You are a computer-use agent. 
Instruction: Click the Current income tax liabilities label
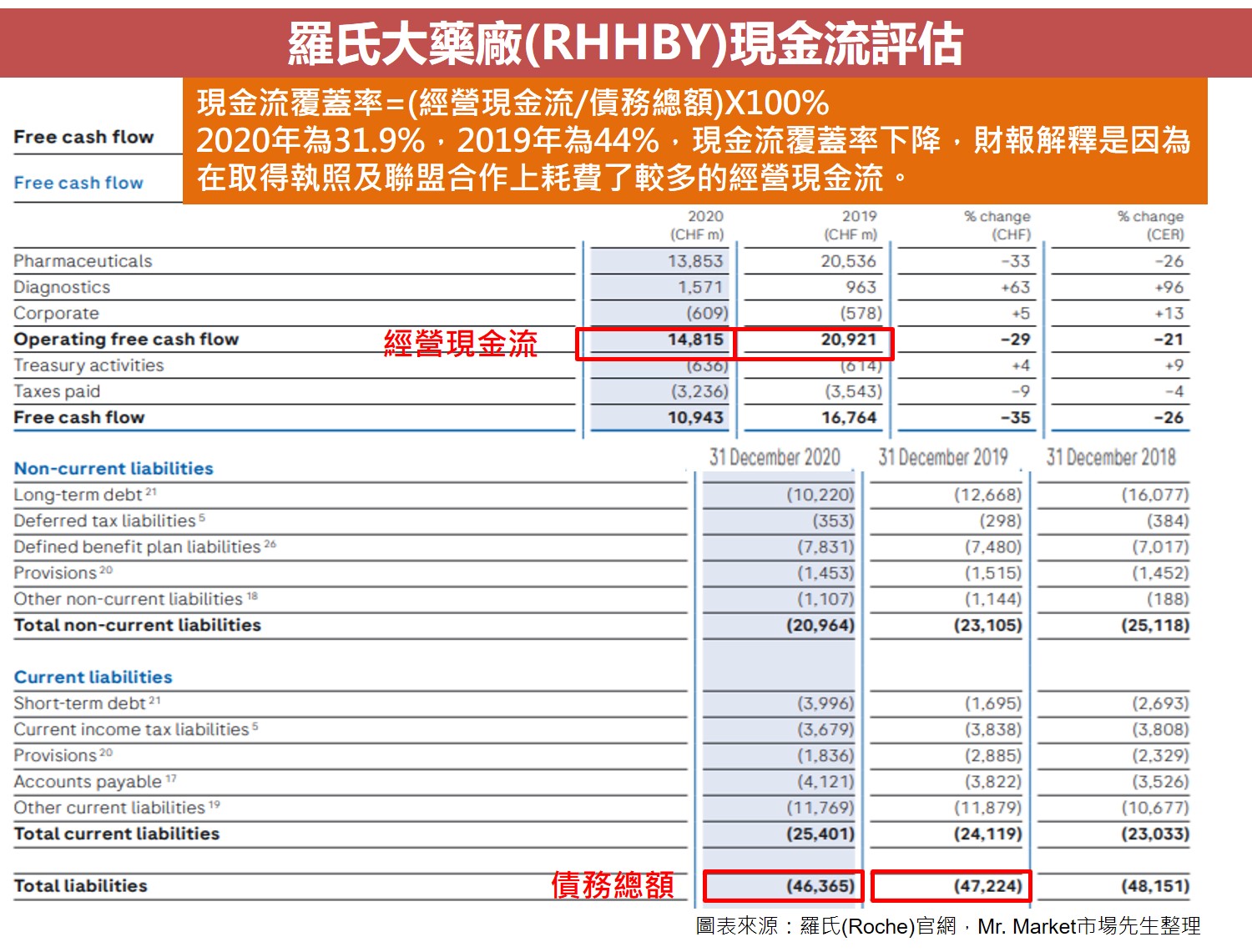tap(136, 729)
